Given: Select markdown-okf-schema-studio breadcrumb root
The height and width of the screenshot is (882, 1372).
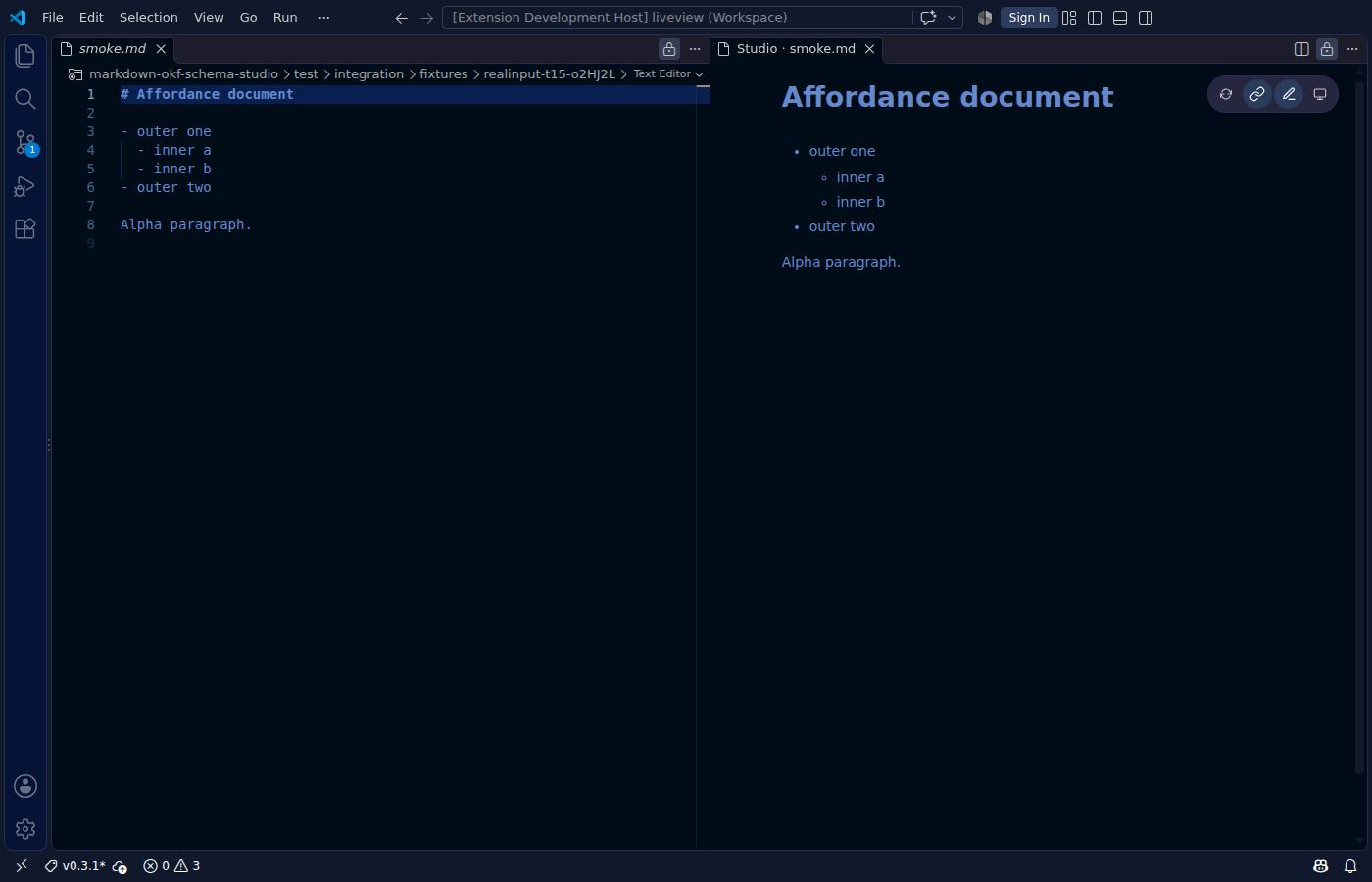Looking at the screenshot, I should tap(183, 74).
